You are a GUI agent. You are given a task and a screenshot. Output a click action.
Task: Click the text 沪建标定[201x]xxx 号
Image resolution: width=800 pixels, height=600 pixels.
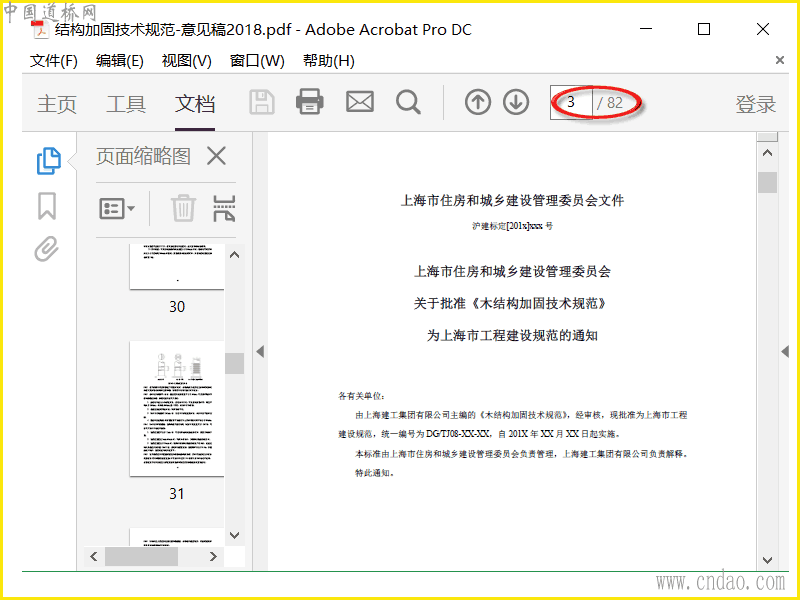tap(512, 226)
